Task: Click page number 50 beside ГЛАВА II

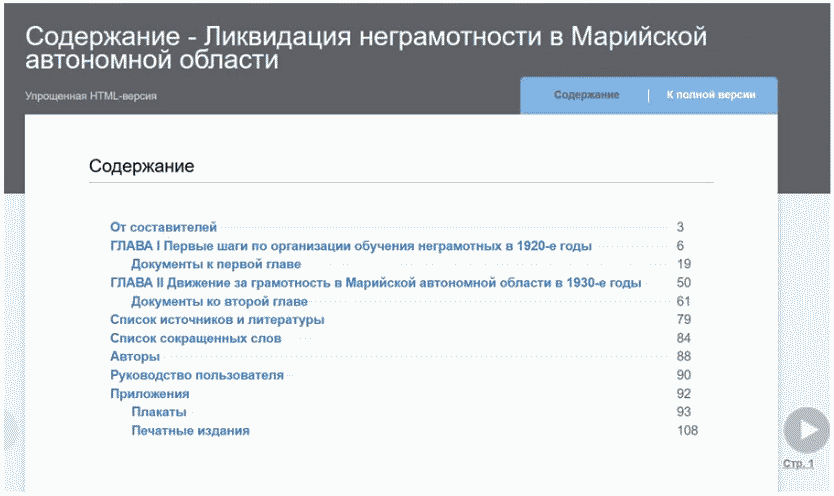Action: tap(684, 283)
